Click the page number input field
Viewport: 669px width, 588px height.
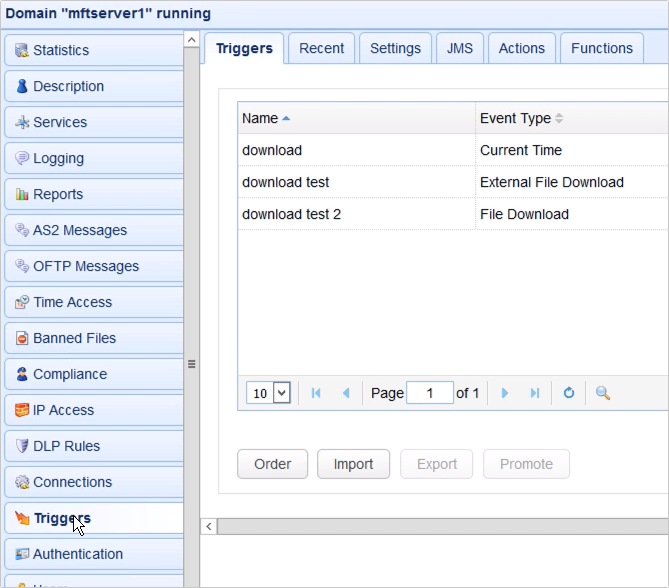pos(430,393)
